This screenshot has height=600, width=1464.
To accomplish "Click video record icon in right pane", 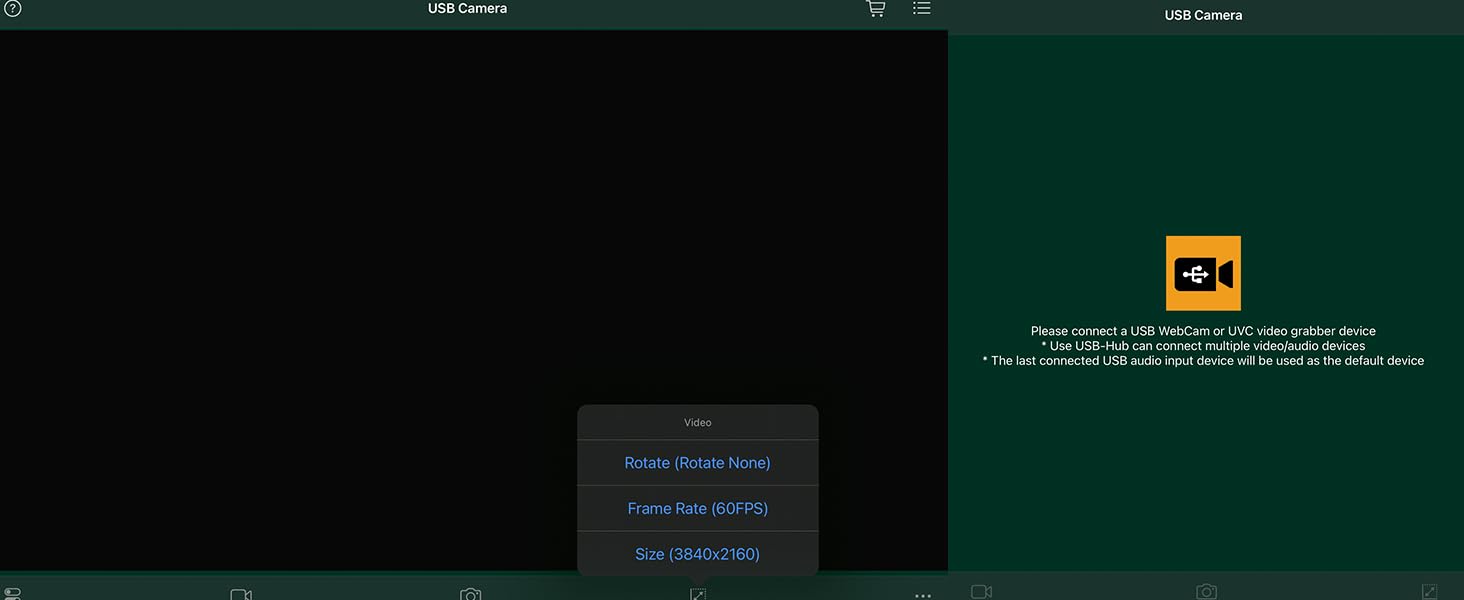I will [982, 592].
